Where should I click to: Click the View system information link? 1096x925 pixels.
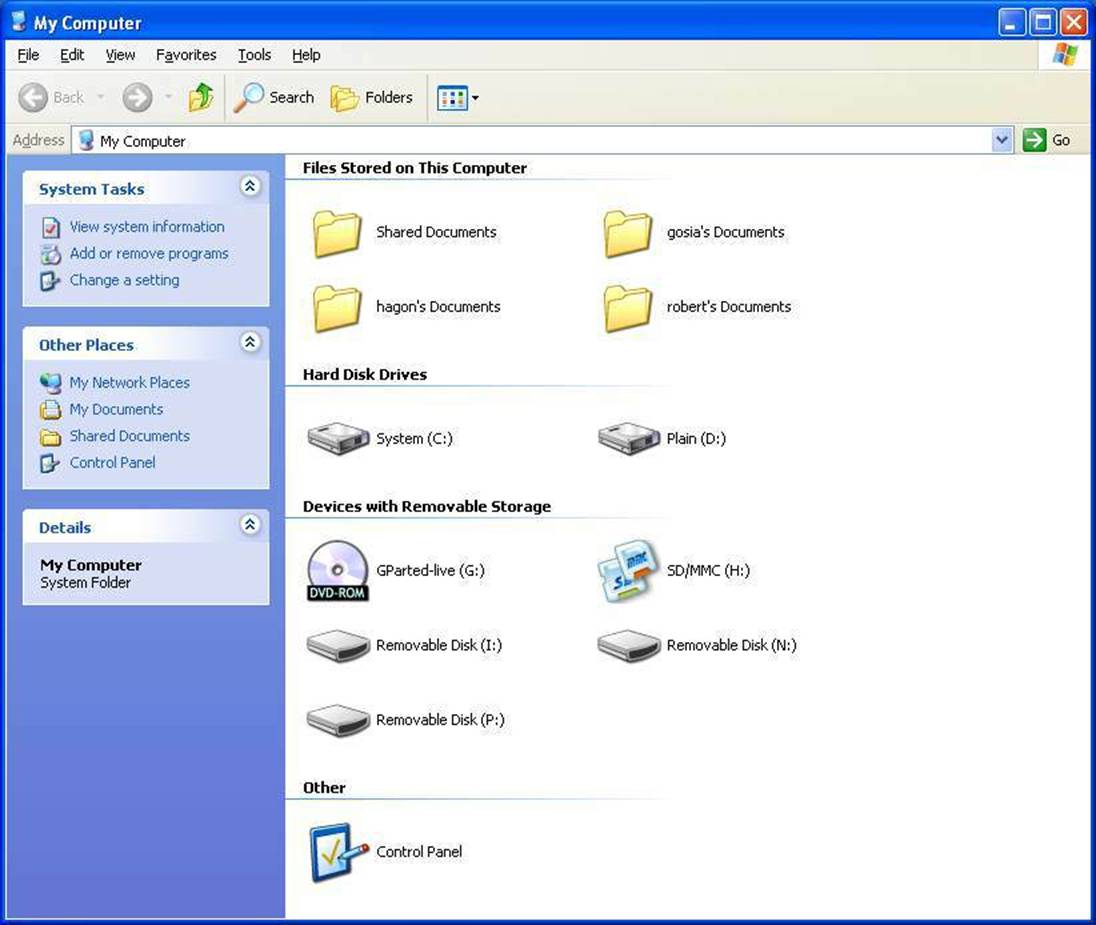[146, 227]
